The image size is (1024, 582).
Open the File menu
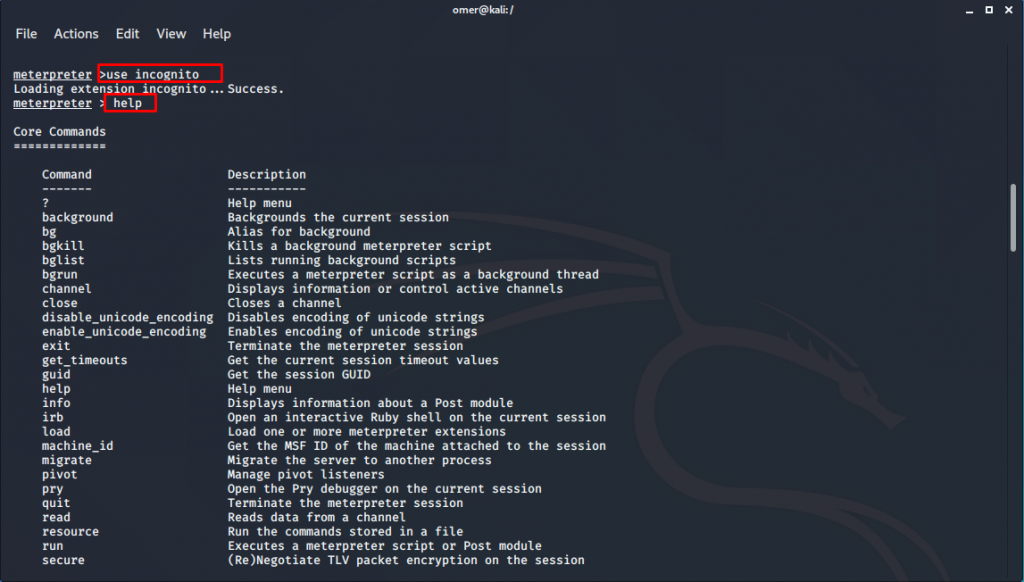pos(25,33)
